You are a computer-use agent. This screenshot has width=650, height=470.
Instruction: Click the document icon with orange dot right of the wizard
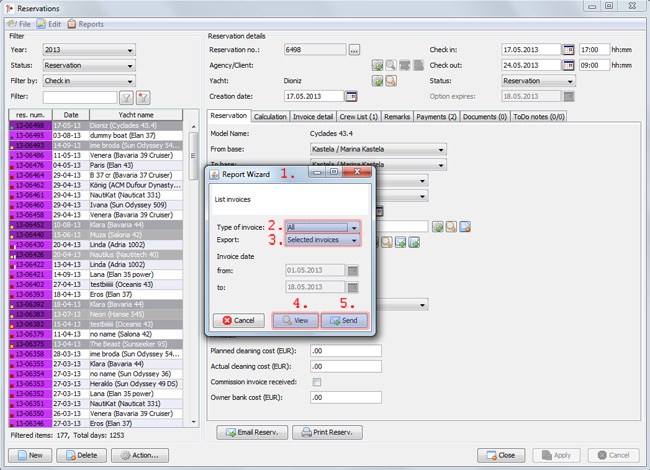pyautogui.click(x=465, y=227)
